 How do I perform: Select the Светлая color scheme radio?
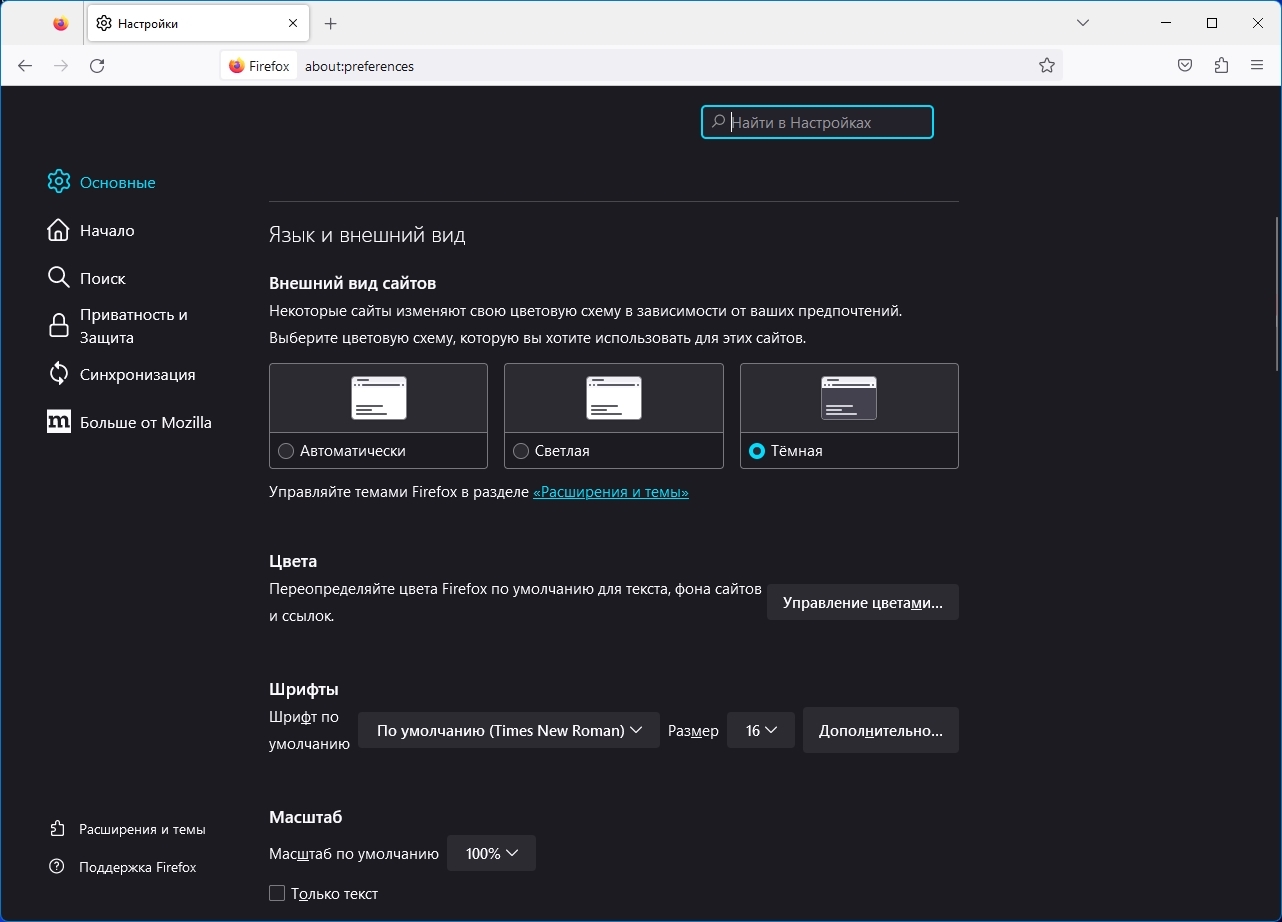pos(520,451)
